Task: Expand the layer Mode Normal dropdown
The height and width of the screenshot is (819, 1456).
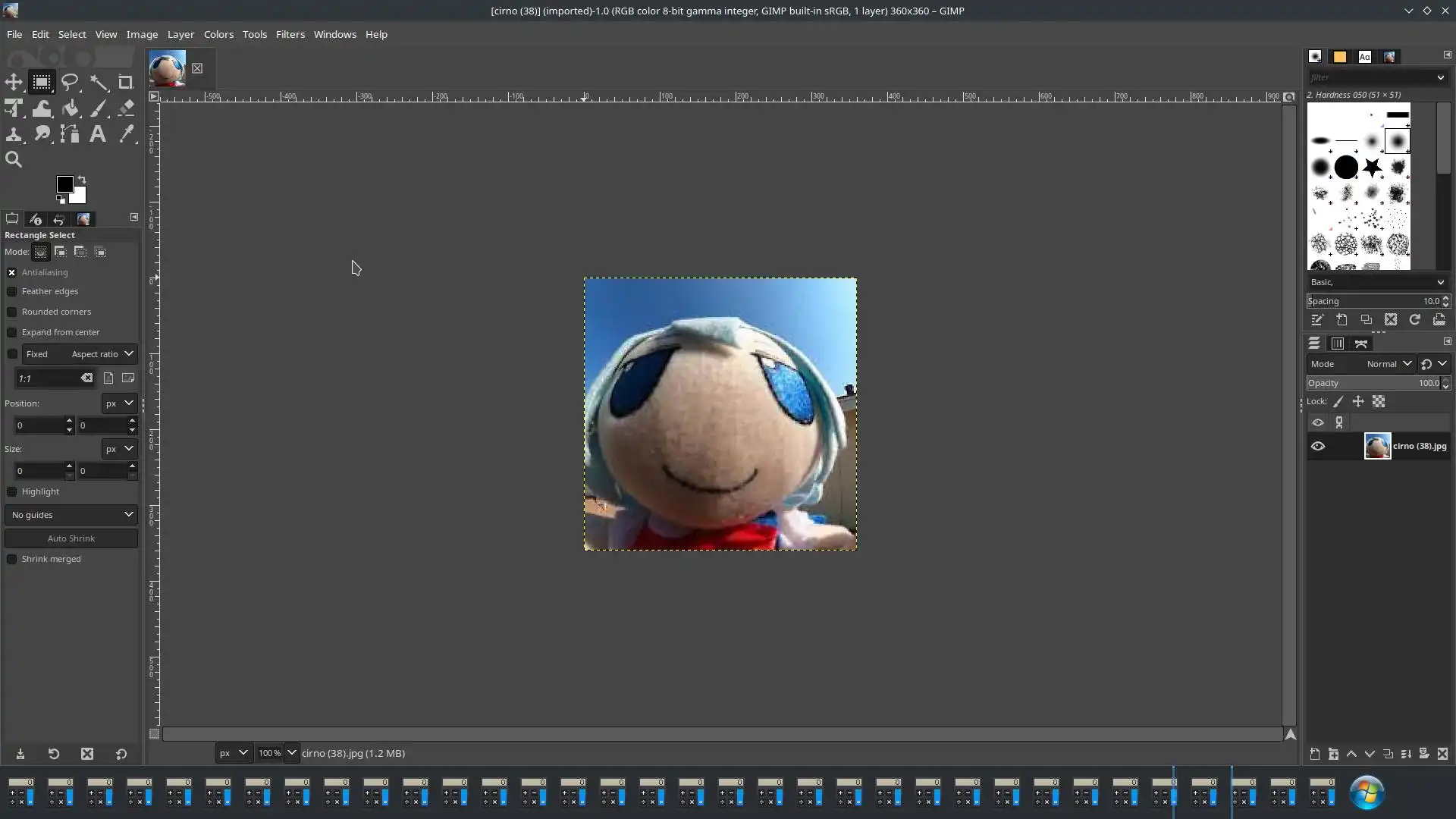Action: (1388, 364)
